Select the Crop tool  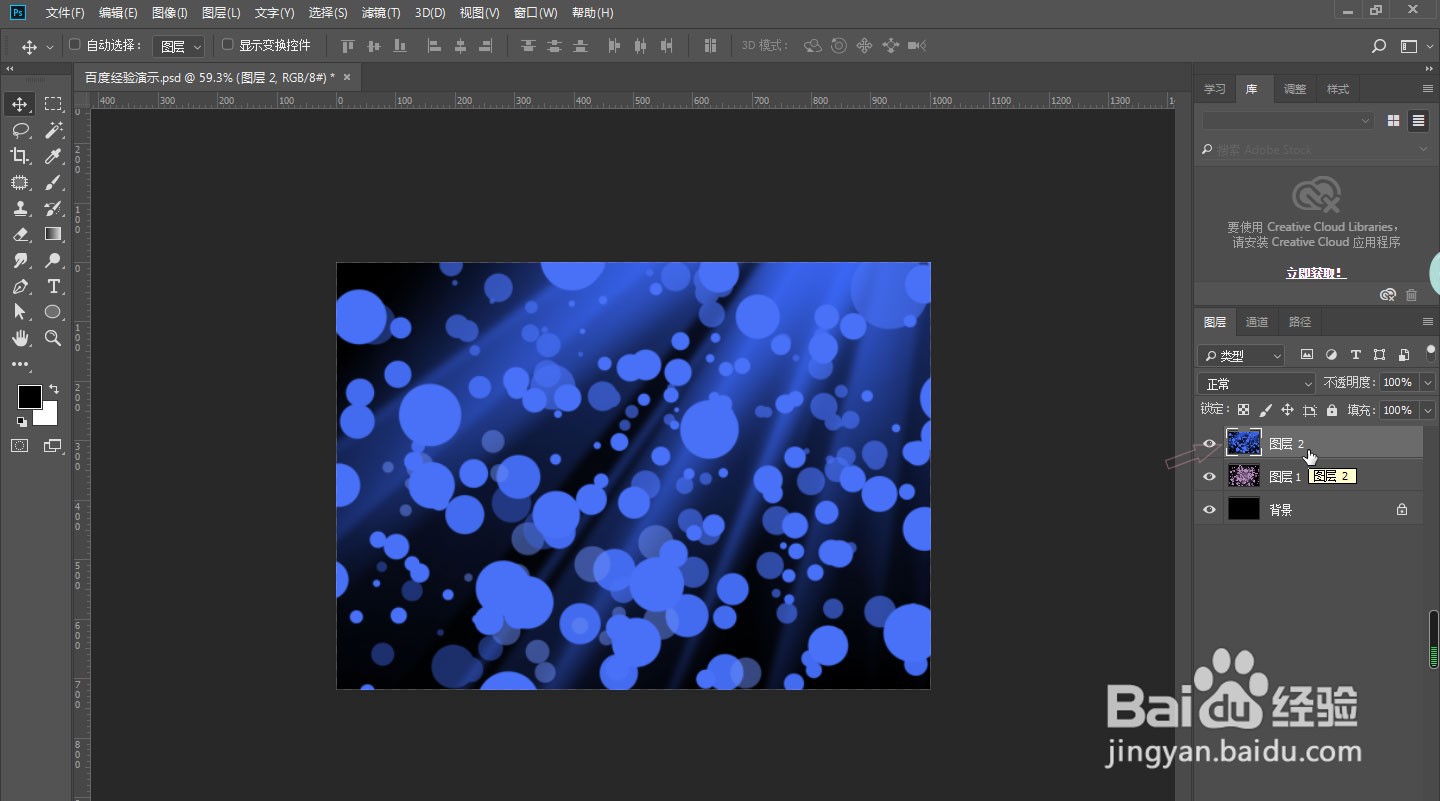click(x=20, y=156)
